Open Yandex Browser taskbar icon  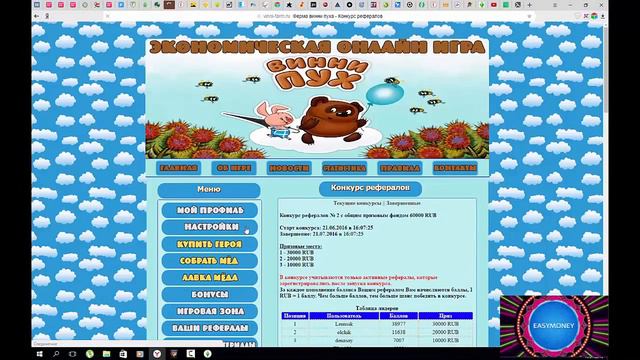click(x=157, y=354)
